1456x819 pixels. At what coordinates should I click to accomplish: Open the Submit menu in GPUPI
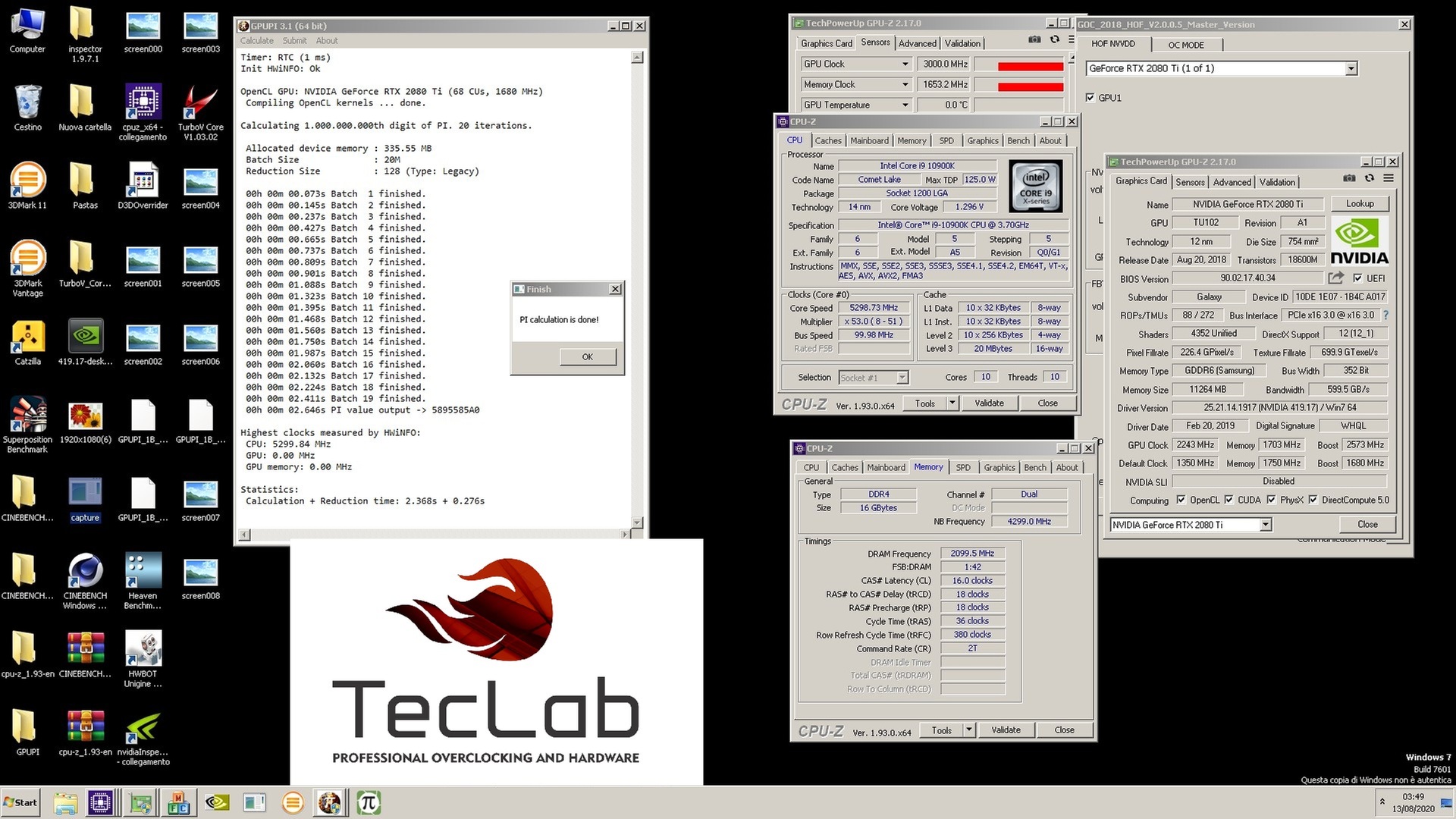click(x=294, y=41)
